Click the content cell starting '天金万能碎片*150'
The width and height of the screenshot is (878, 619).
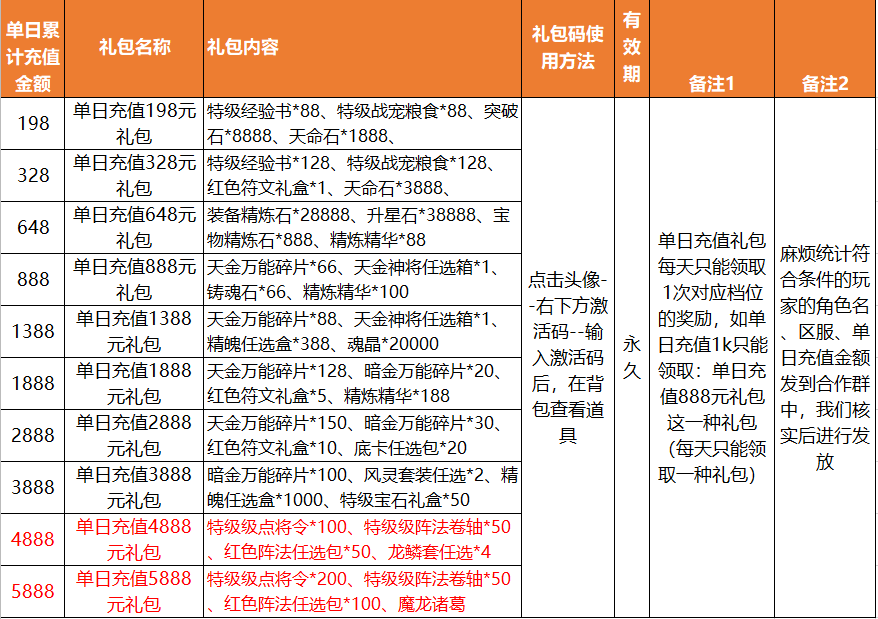[363, 435]
